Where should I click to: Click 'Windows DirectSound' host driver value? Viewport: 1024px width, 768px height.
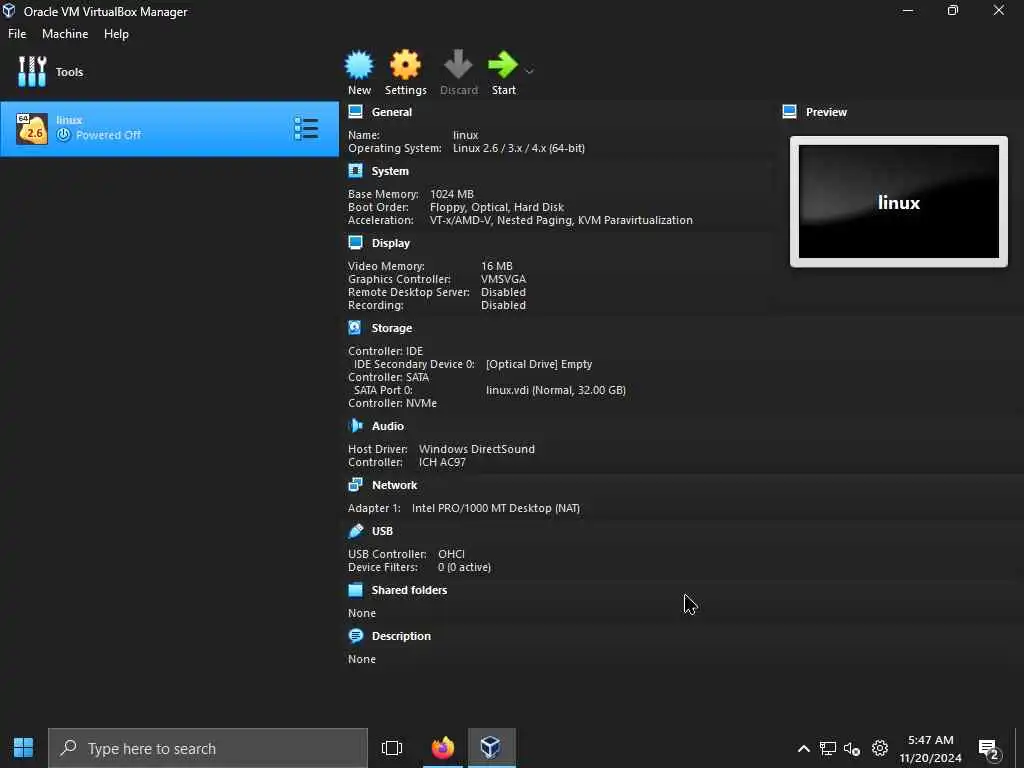coord(476,449)
